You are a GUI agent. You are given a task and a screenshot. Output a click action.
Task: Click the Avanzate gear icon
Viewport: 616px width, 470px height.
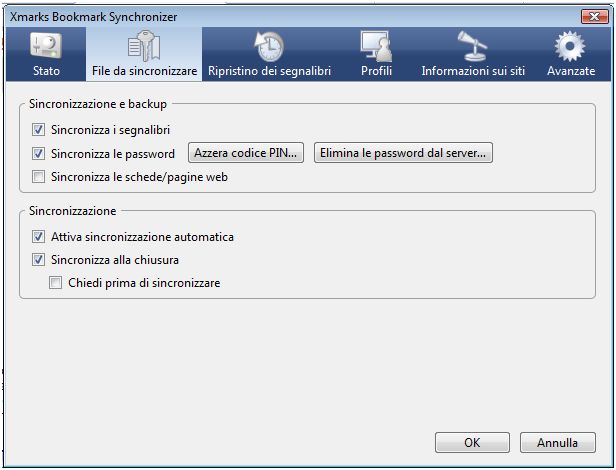pyautogui.click(x=571, y=46)
